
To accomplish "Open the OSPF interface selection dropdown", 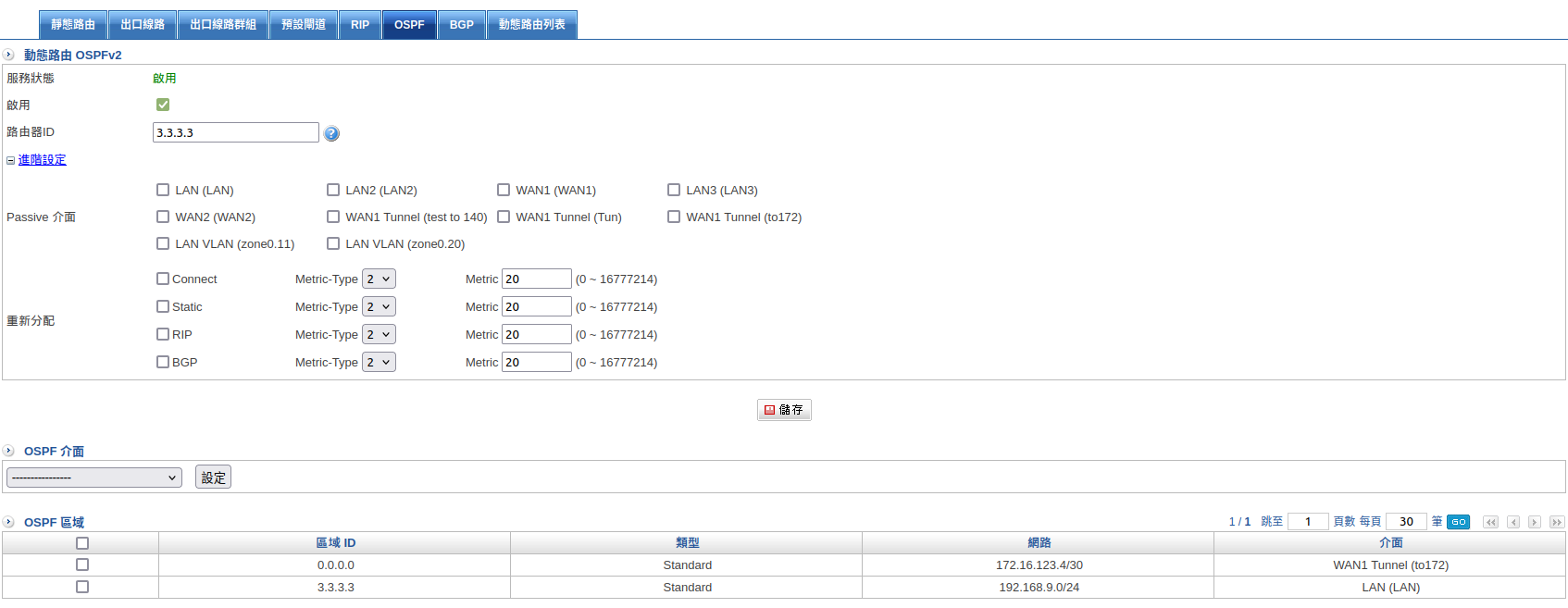I will tap(94, 478).
